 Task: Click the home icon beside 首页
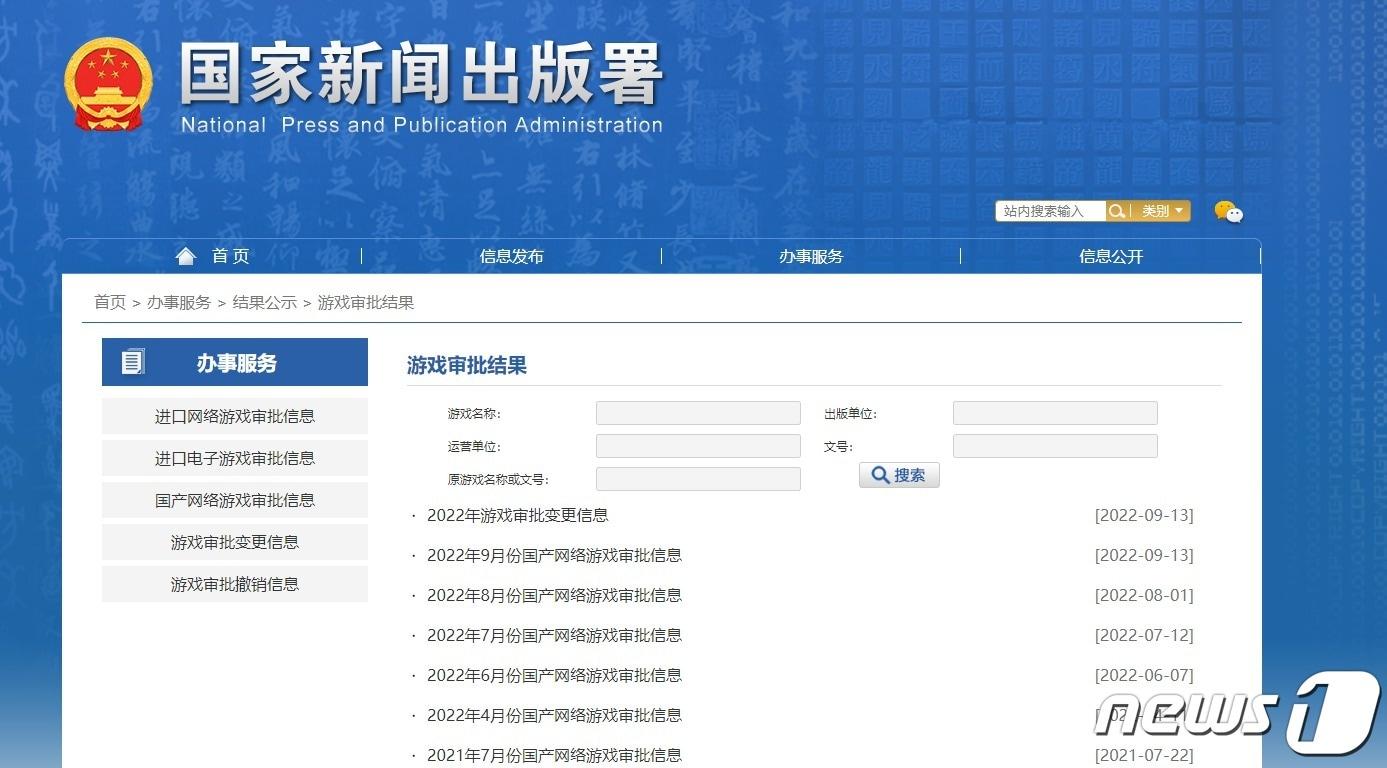coord(186,257)
